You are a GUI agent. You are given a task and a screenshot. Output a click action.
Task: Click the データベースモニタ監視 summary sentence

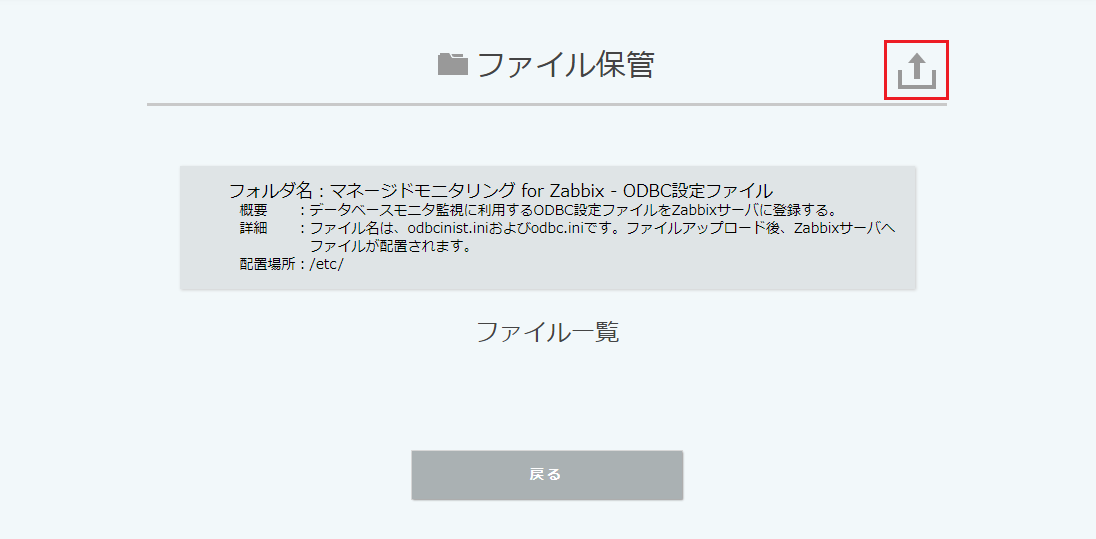(x=572, y=210)
